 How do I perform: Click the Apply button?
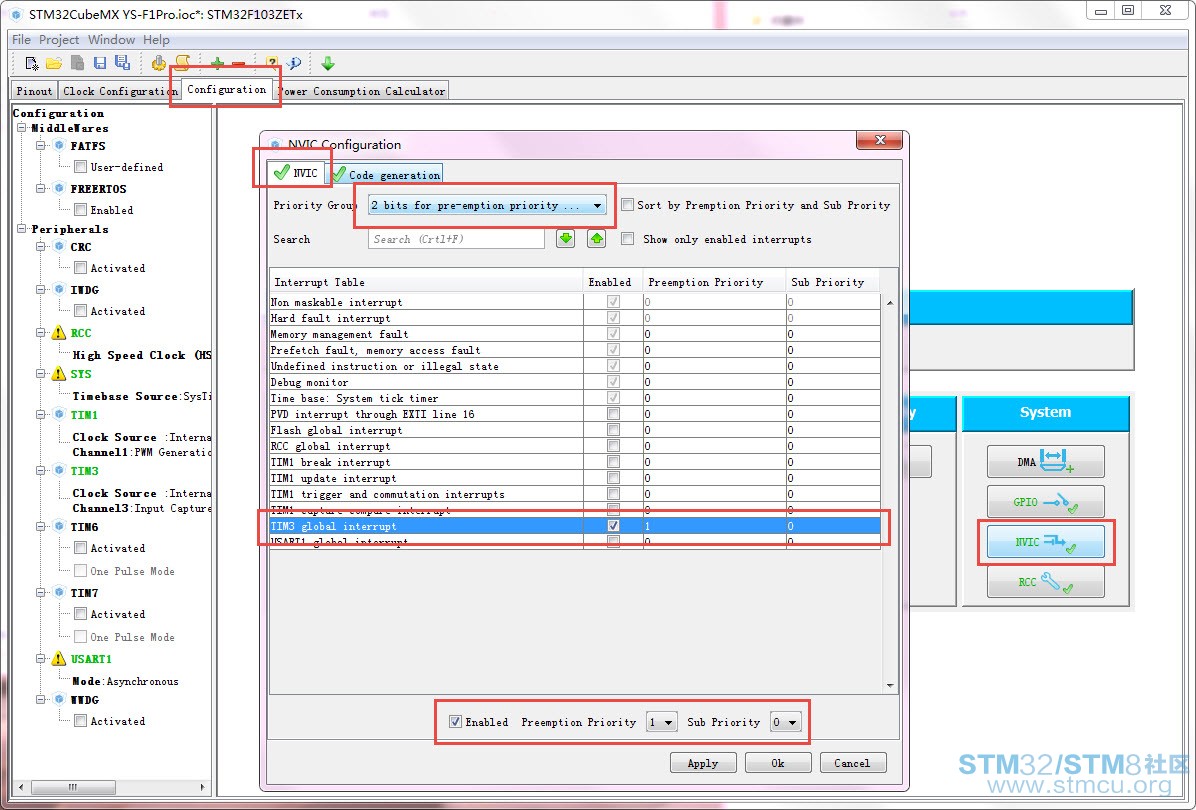coord(703,763)
